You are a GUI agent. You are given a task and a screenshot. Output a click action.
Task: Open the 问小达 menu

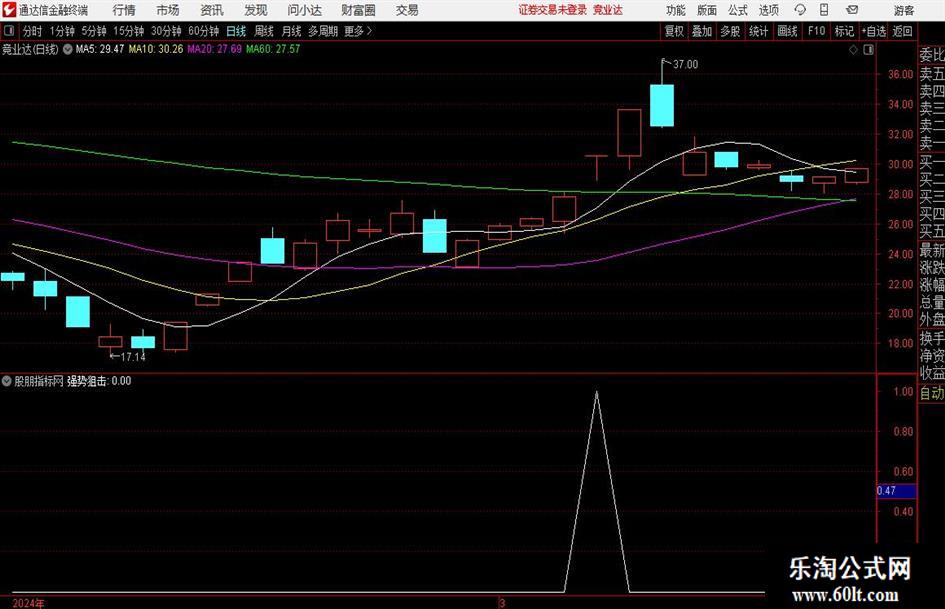coord(304,10)
